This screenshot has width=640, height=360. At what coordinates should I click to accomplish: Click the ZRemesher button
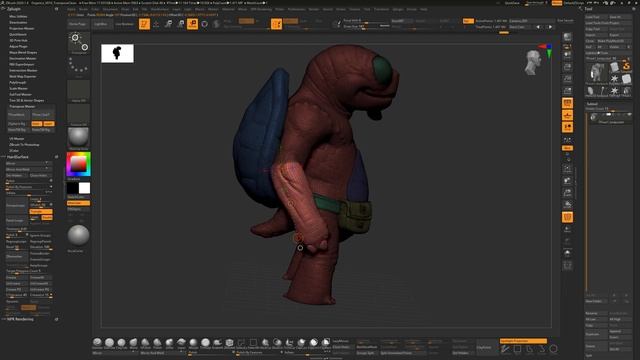(17, 256)
